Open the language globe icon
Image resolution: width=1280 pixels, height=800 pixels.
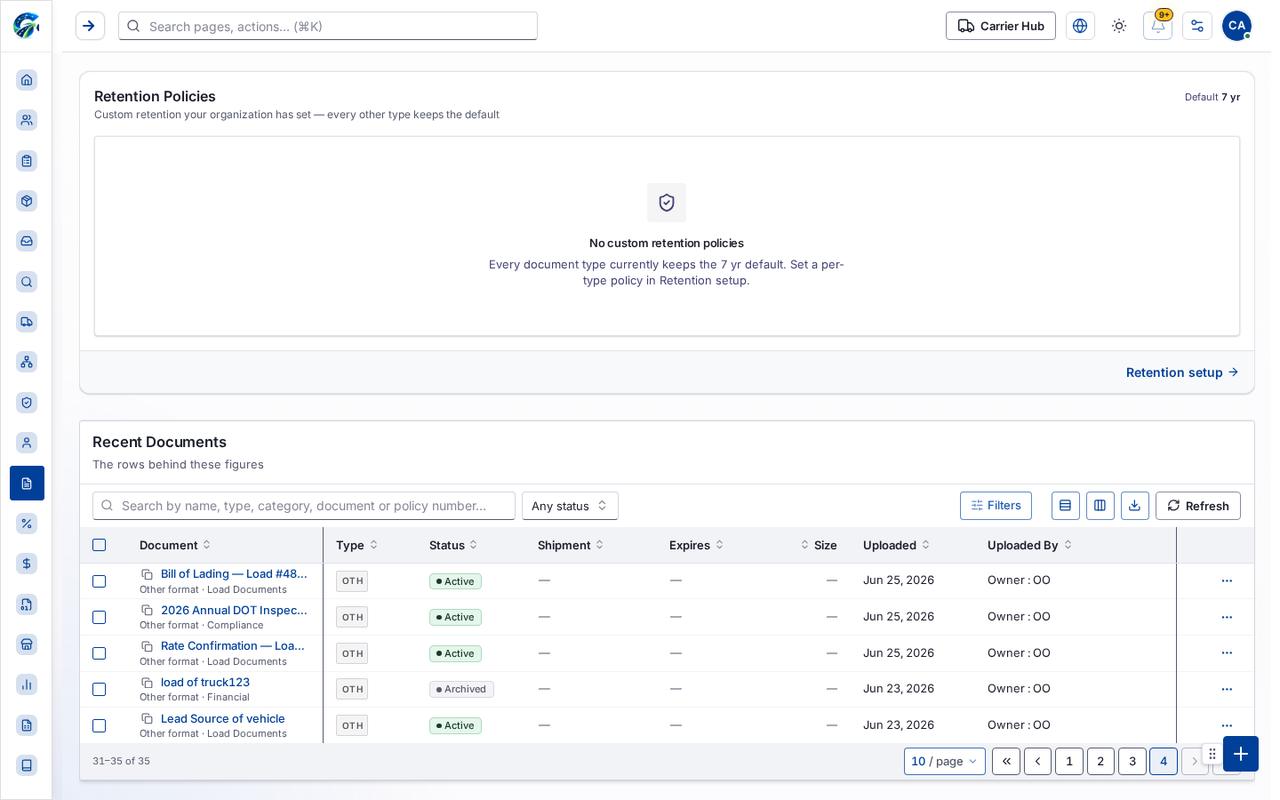[1080, 26]
